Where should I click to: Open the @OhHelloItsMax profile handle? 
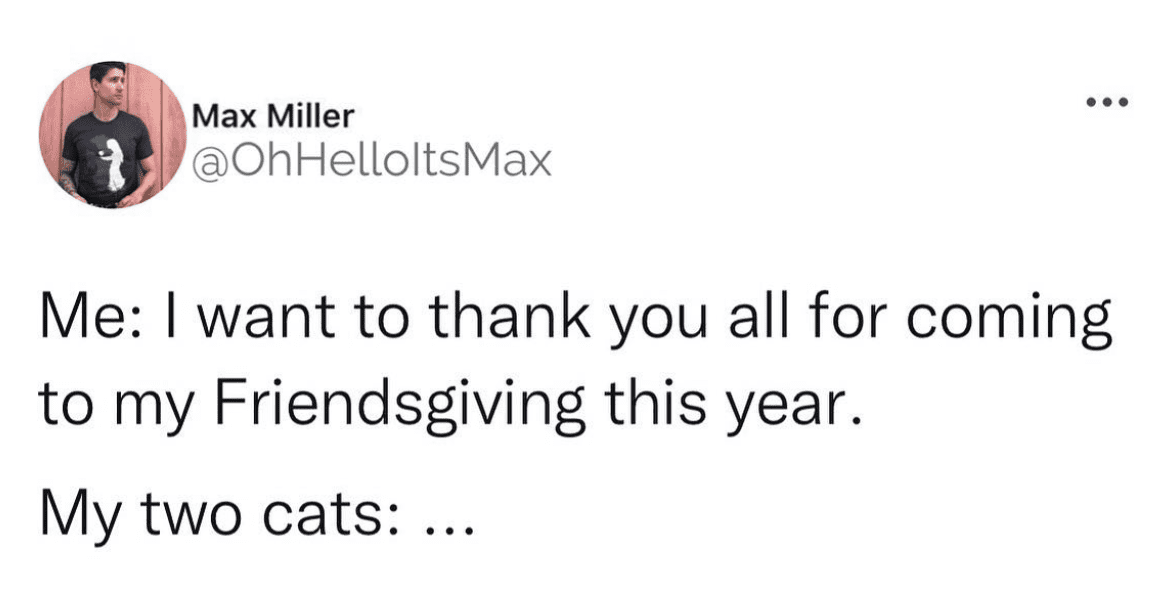coord(371,160)
